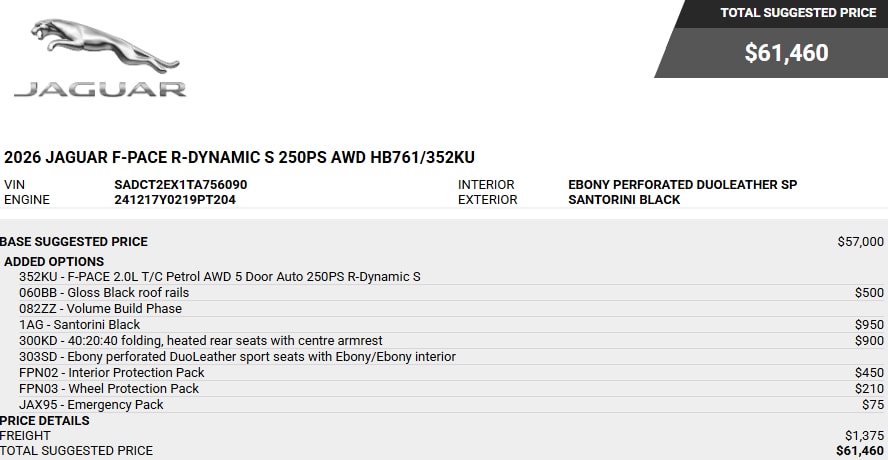This screenshot has height=460, width=888.
Task: Select the TOTAL SUGGESTED PRICE banner heading
Action: click(x=798, y=13)
